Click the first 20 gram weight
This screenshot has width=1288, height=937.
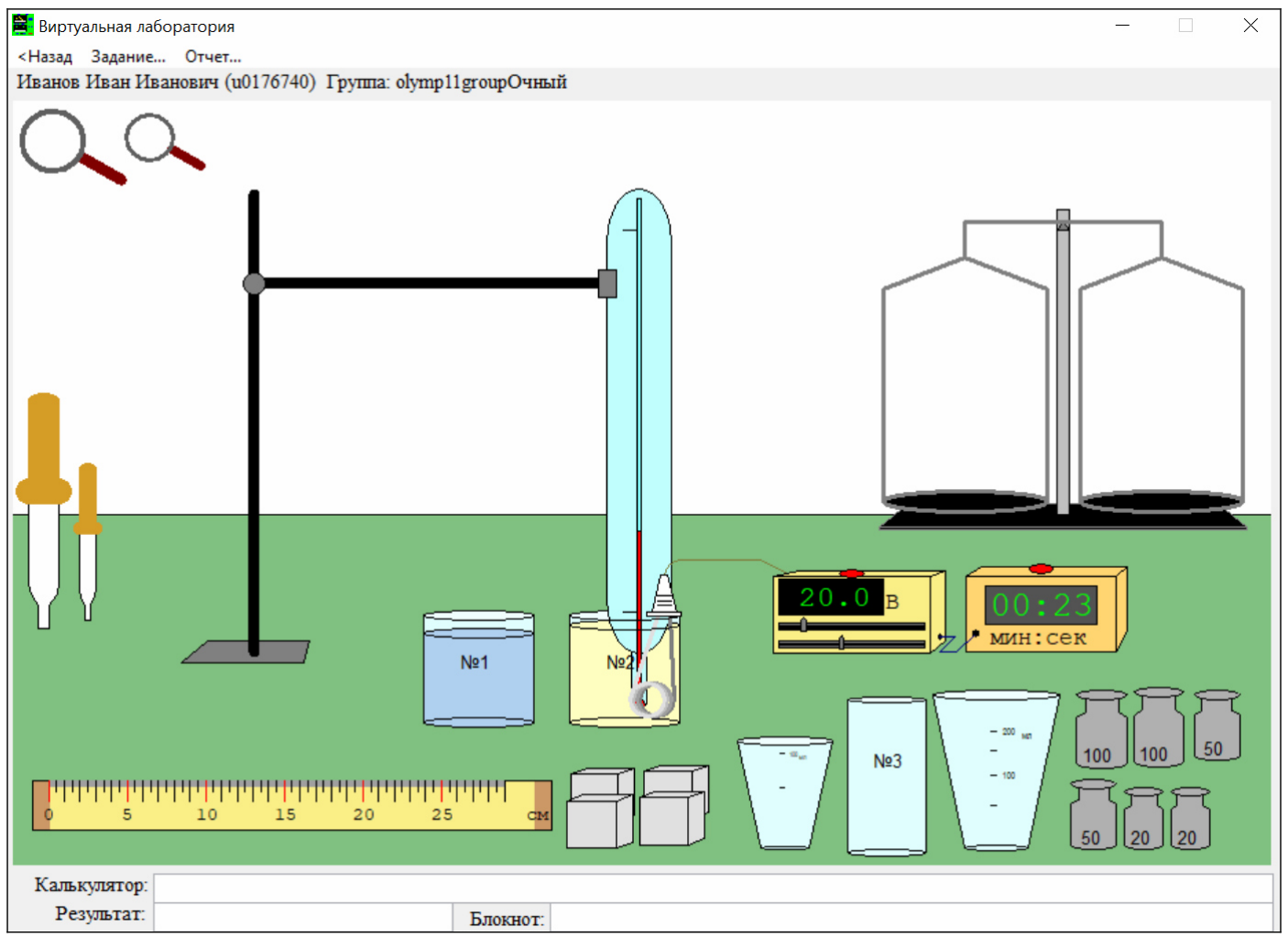(1142, 818)
